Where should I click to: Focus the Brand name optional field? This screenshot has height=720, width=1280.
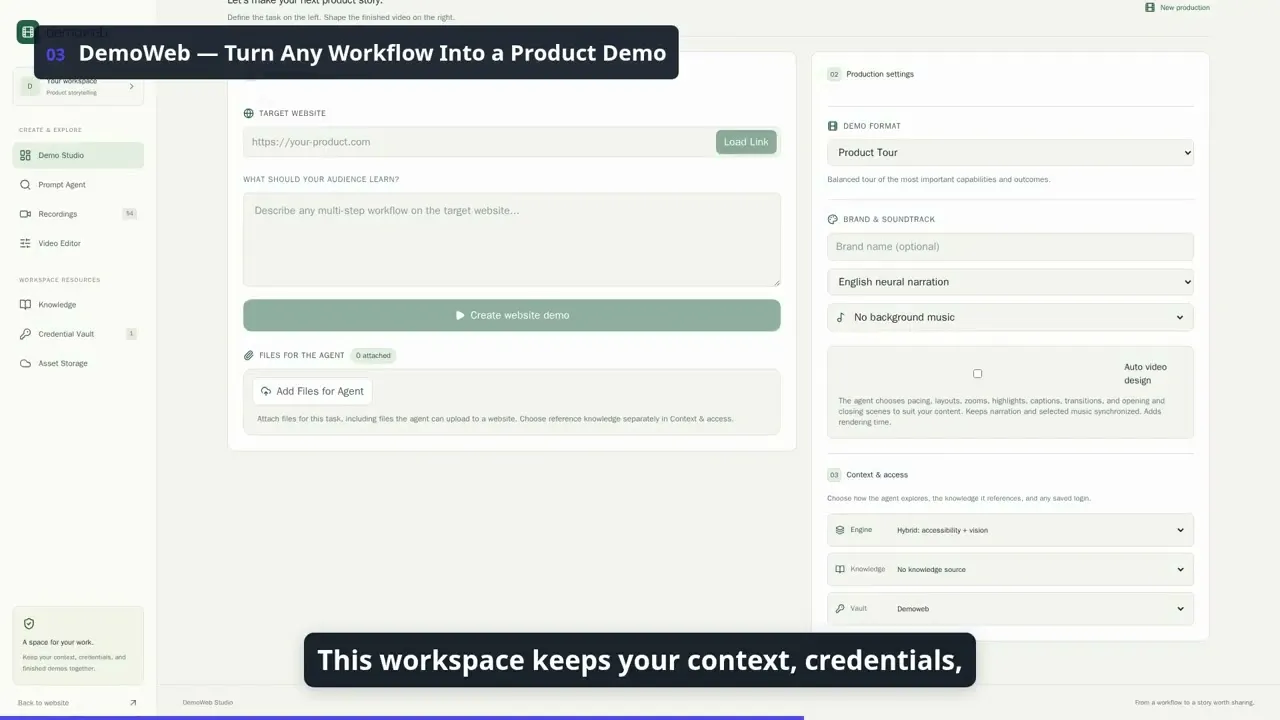click(1010, 247)
